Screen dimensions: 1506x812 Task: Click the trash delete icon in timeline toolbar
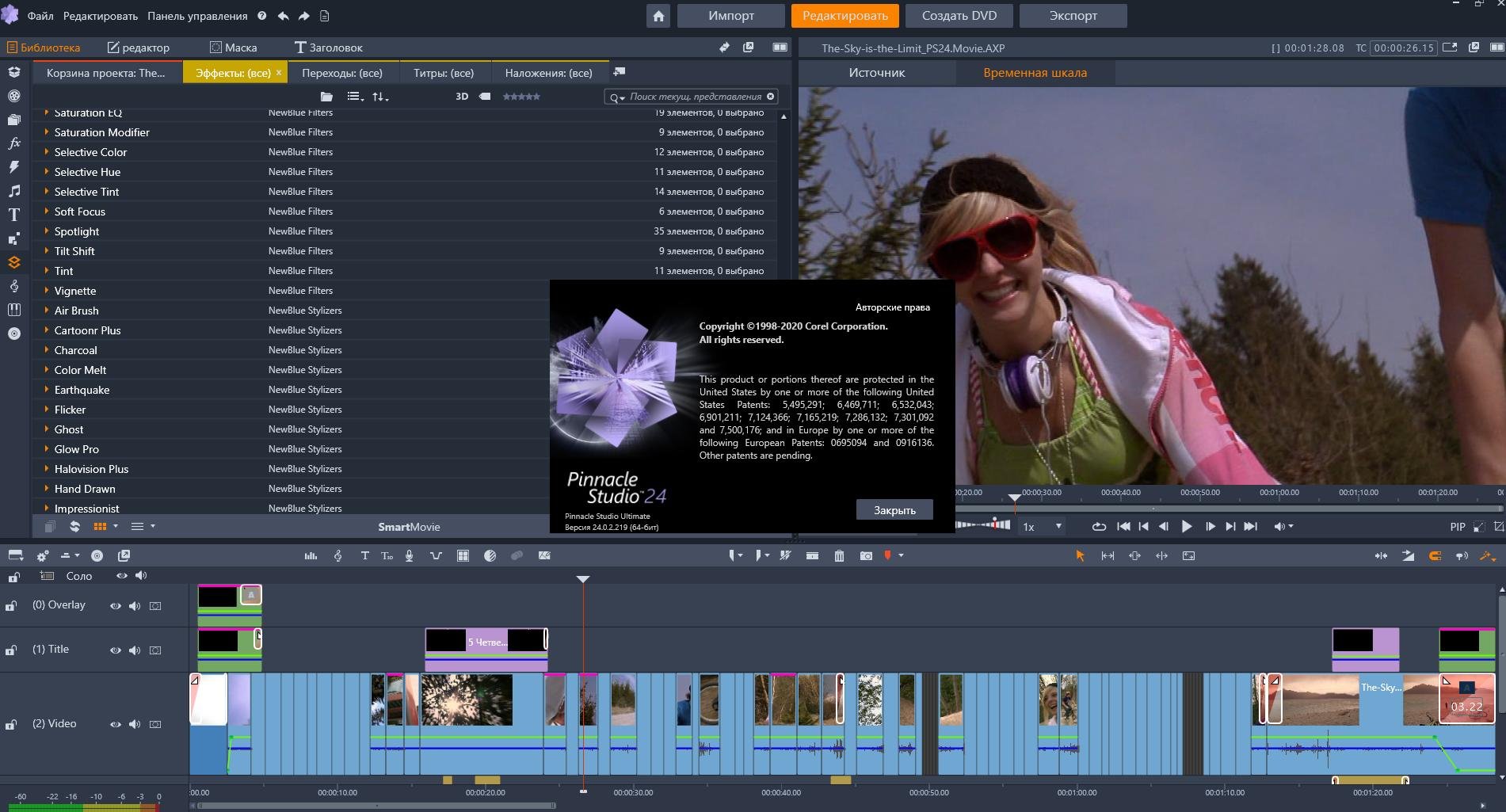839,556
